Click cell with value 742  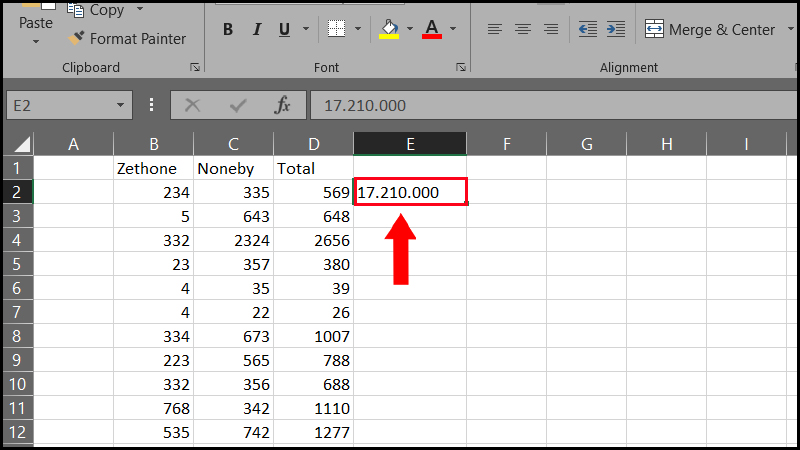pos(234,432)
